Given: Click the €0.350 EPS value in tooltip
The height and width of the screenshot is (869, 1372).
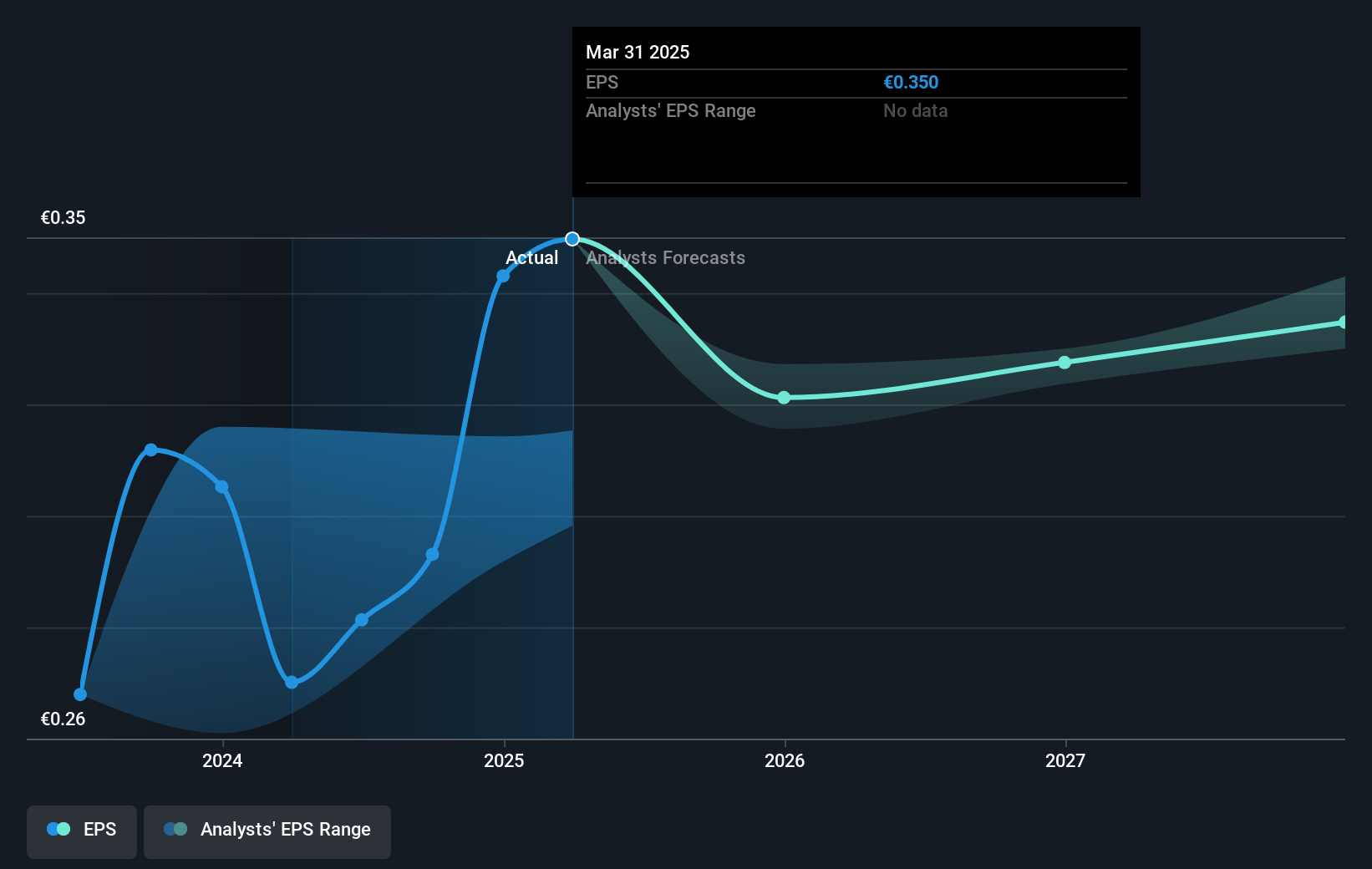Looking at the screenshot, I should point(911,83).
